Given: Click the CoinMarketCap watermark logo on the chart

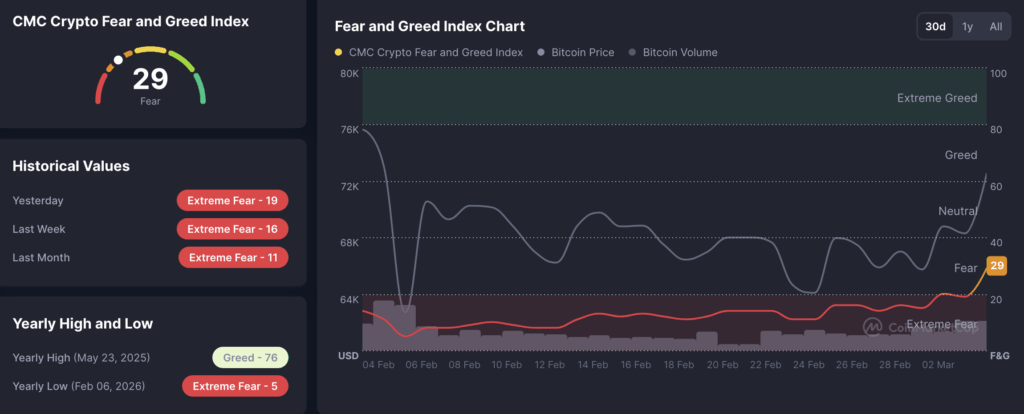Looking at the screenshot, I should click(x=873, y=326).
